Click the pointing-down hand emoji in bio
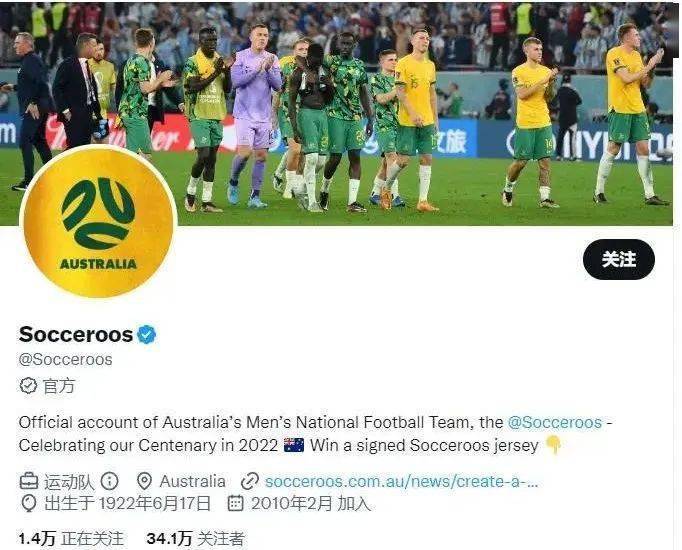This screenshot has width=682, height=550. pyautogui.click(x=553, y=445)
